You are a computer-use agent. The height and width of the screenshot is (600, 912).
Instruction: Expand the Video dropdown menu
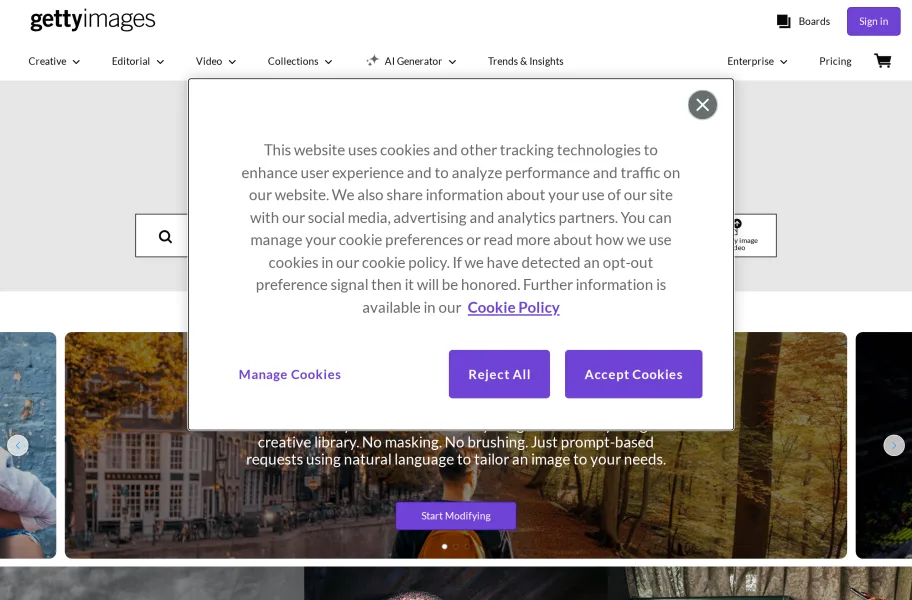click(x=216, y=61)
